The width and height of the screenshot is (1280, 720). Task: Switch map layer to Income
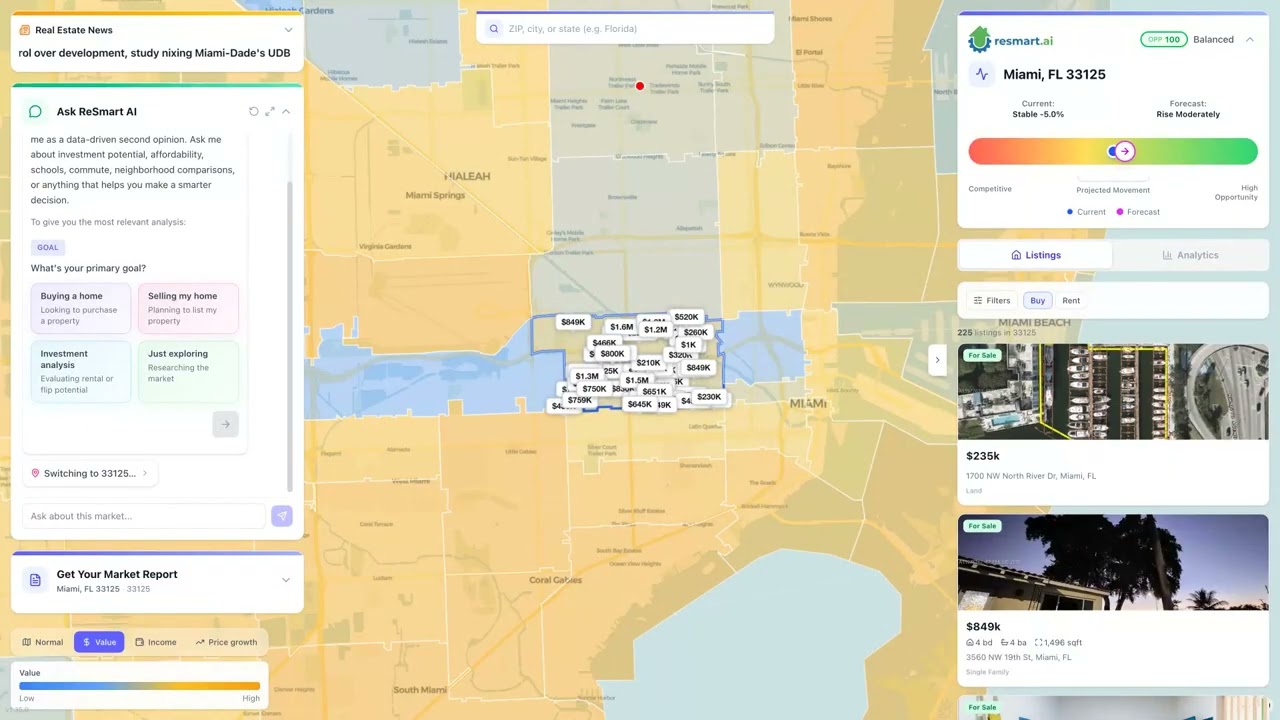(156, 642)
